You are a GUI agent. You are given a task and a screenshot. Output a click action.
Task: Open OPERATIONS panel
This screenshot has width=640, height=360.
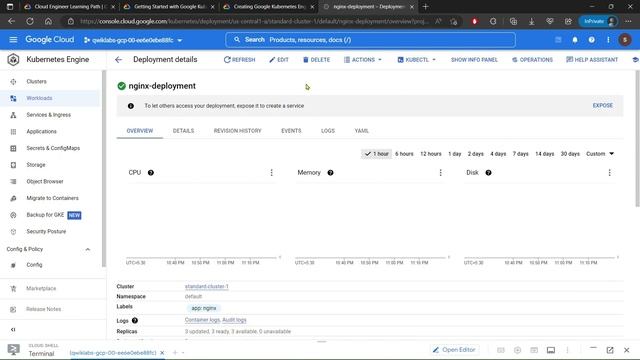pos(532,60)
